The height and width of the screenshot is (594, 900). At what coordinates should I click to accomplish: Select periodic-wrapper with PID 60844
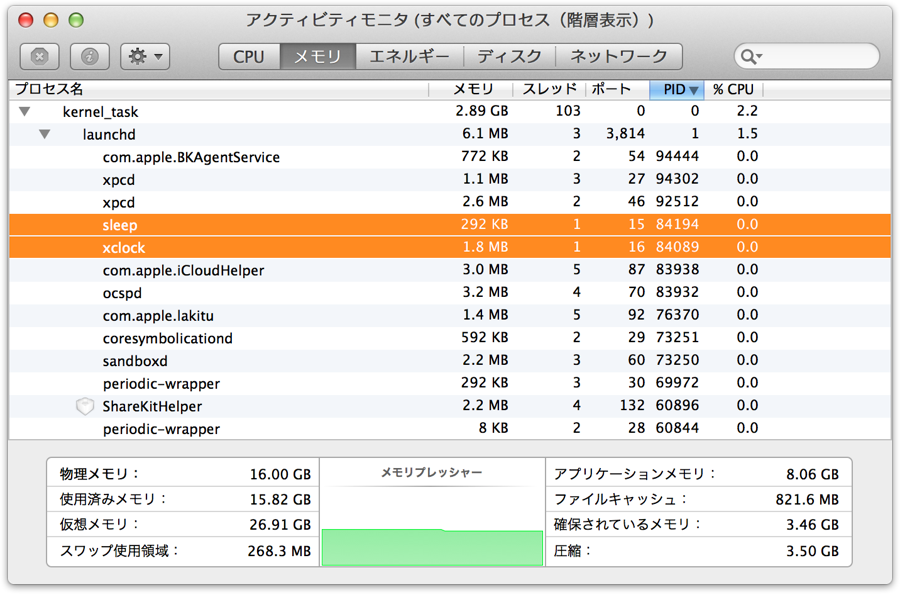[449, 429]
